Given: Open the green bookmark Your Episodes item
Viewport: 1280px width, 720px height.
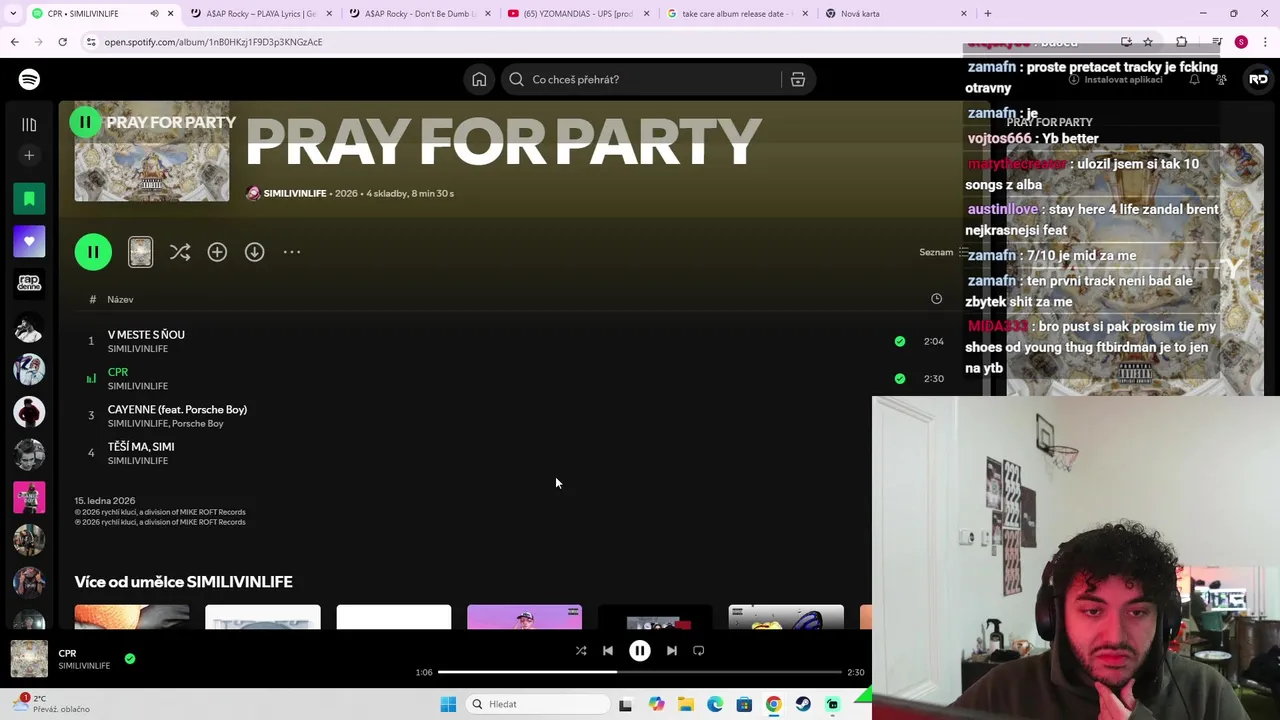Looking at the screenshot, I should point(29,199).
